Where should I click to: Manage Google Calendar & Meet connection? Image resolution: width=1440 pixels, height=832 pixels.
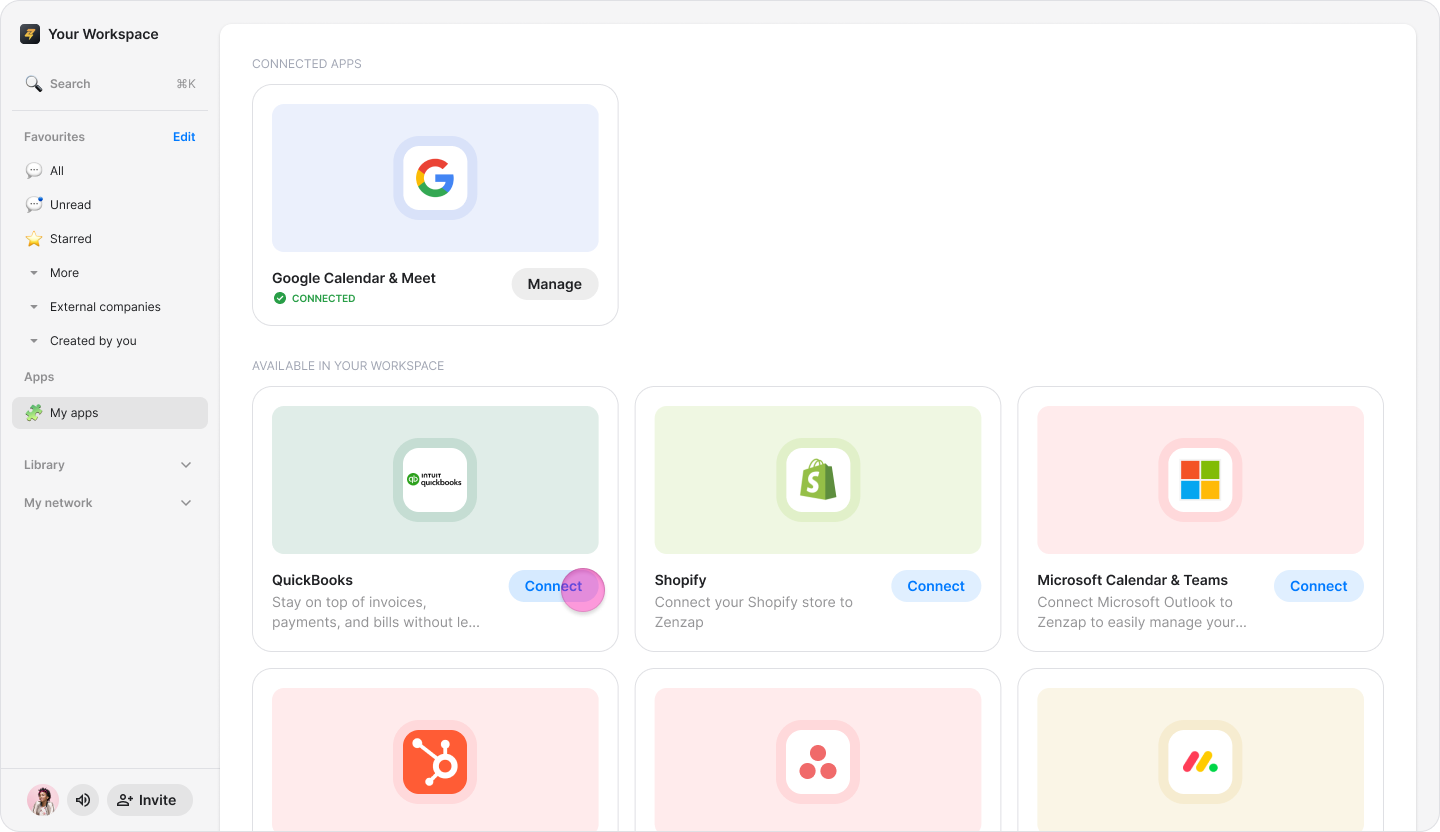554,284
